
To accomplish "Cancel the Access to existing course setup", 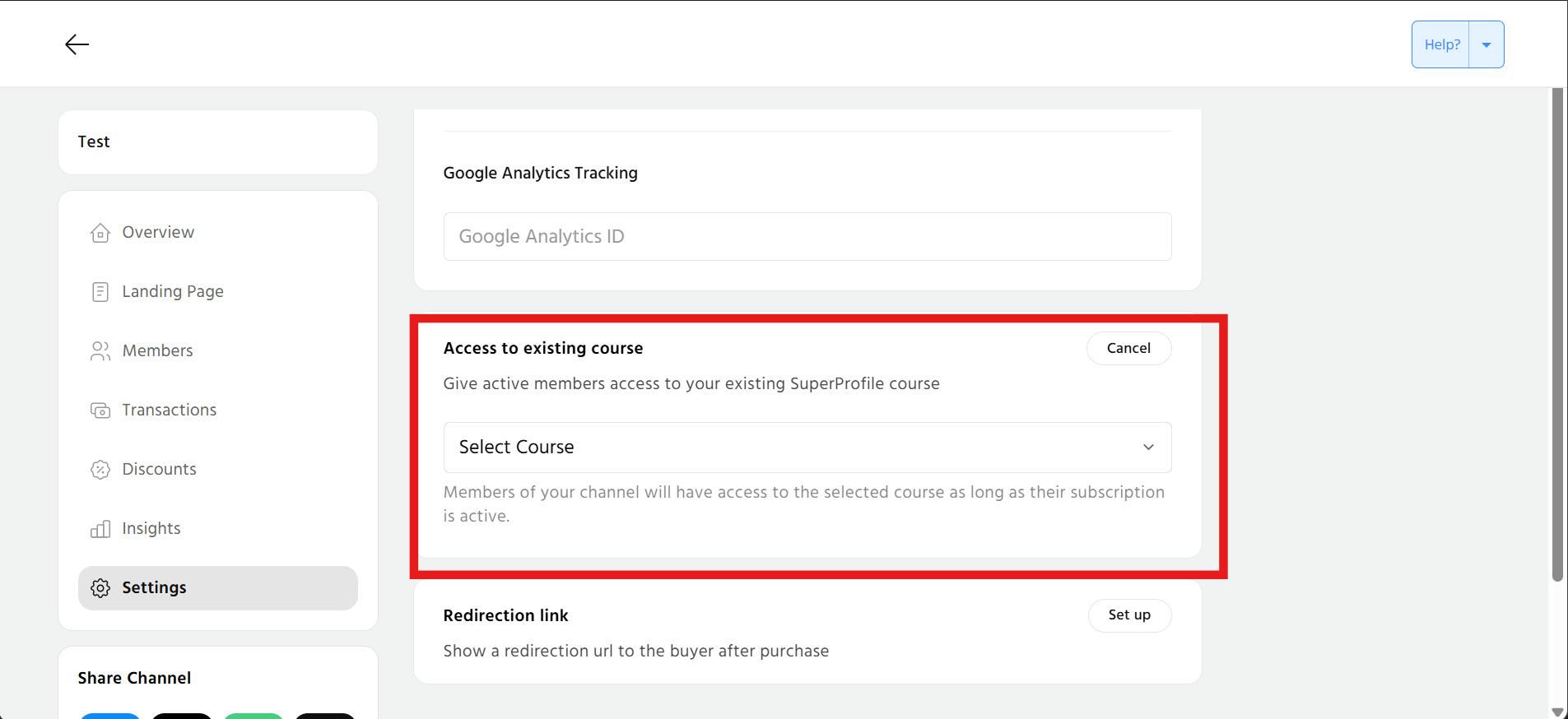I will [x=1128, y=348].
